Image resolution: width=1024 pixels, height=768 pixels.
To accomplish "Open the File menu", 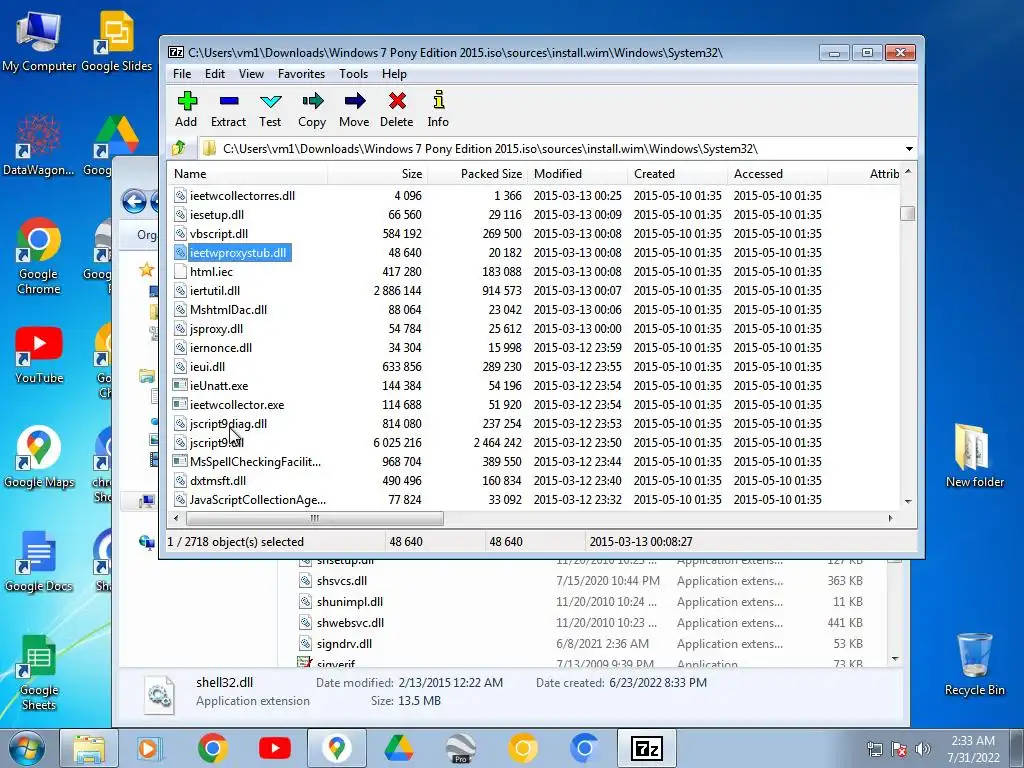I will point(182,74).
